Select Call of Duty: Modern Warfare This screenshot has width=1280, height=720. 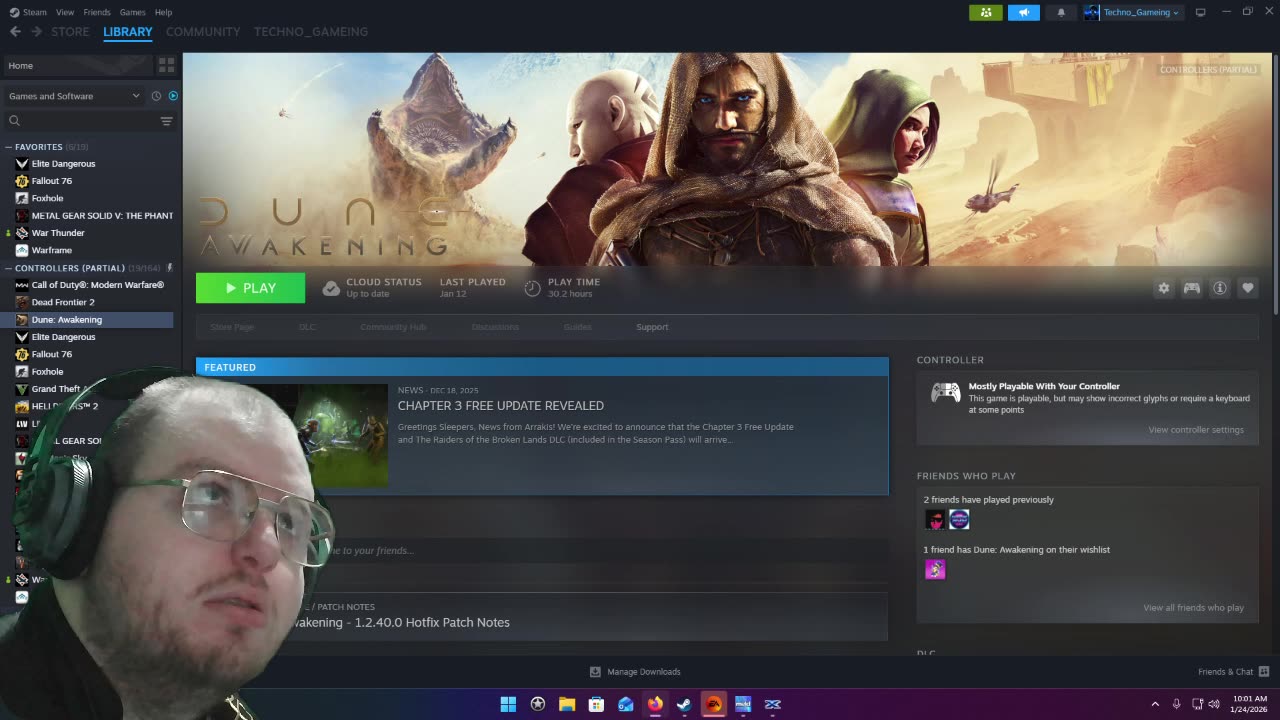coord(97,285)
